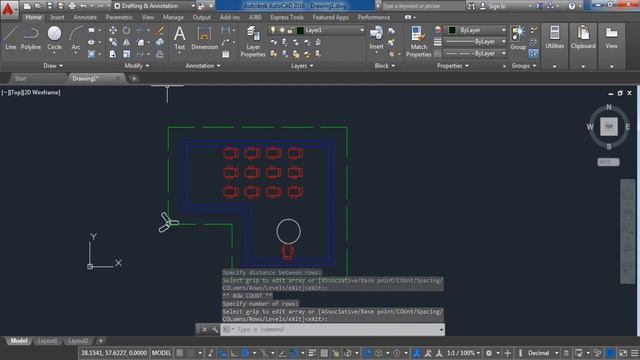Switch to the Annotate ribbon tab
The width and height of the screenshot is (640, 360).
click(x=85, y=17)
